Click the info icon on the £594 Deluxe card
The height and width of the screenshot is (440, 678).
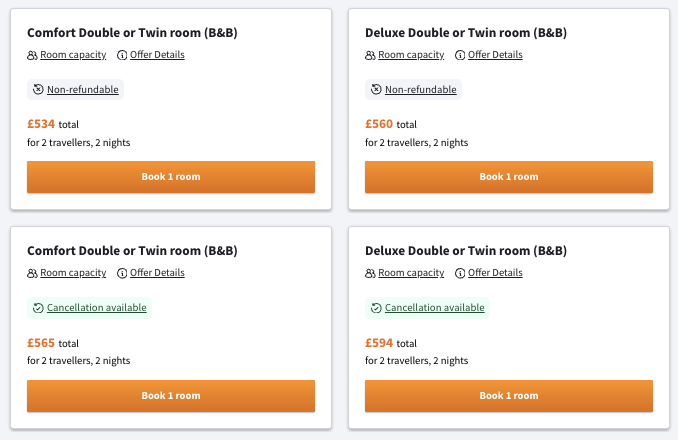click(460, 273)
